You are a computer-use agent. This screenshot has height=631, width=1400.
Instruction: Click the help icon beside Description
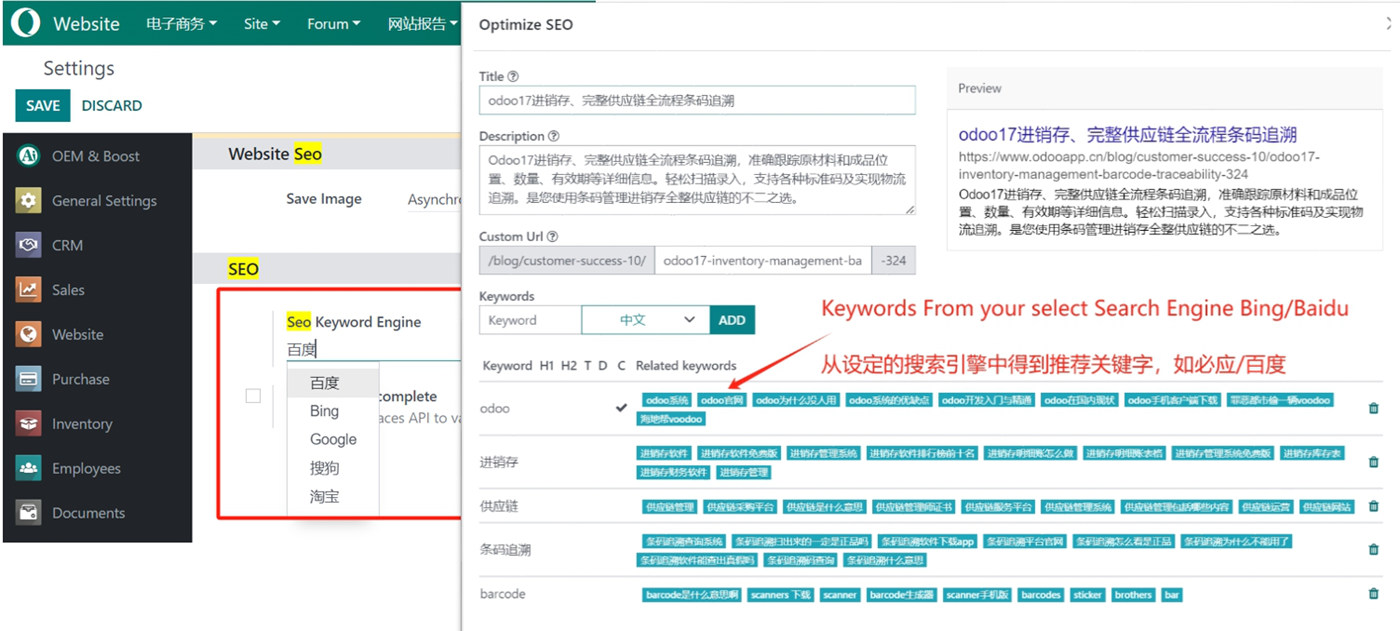(x=553, y=136)
